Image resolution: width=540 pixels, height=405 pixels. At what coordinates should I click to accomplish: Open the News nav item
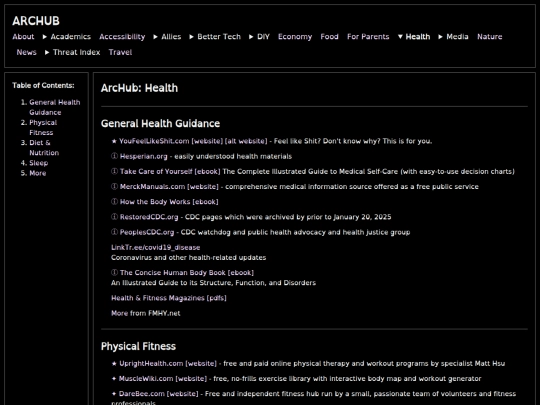click(27, 52)
